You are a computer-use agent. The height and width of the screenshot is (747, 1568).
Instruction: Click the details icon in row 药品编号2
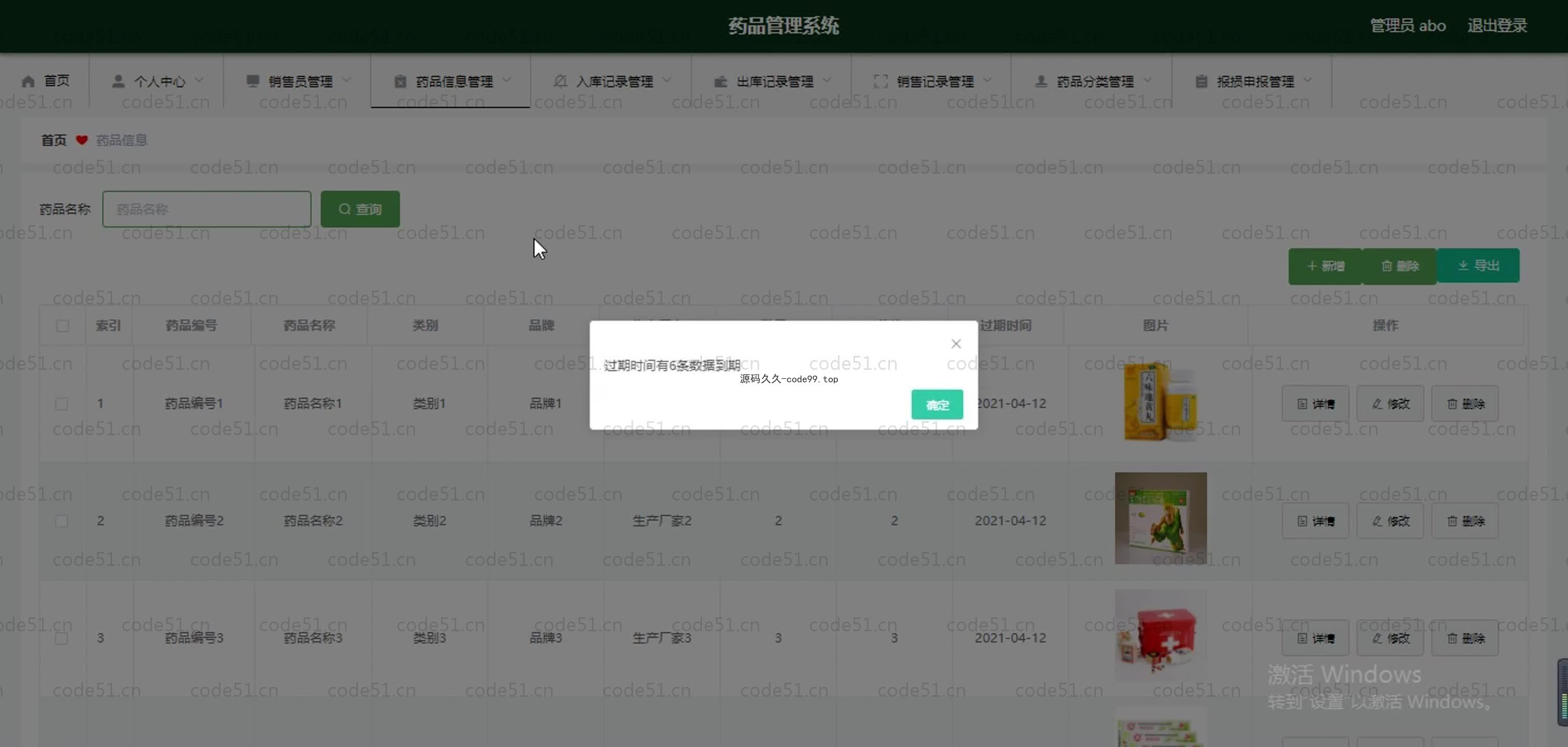[x=1302, y=521]
